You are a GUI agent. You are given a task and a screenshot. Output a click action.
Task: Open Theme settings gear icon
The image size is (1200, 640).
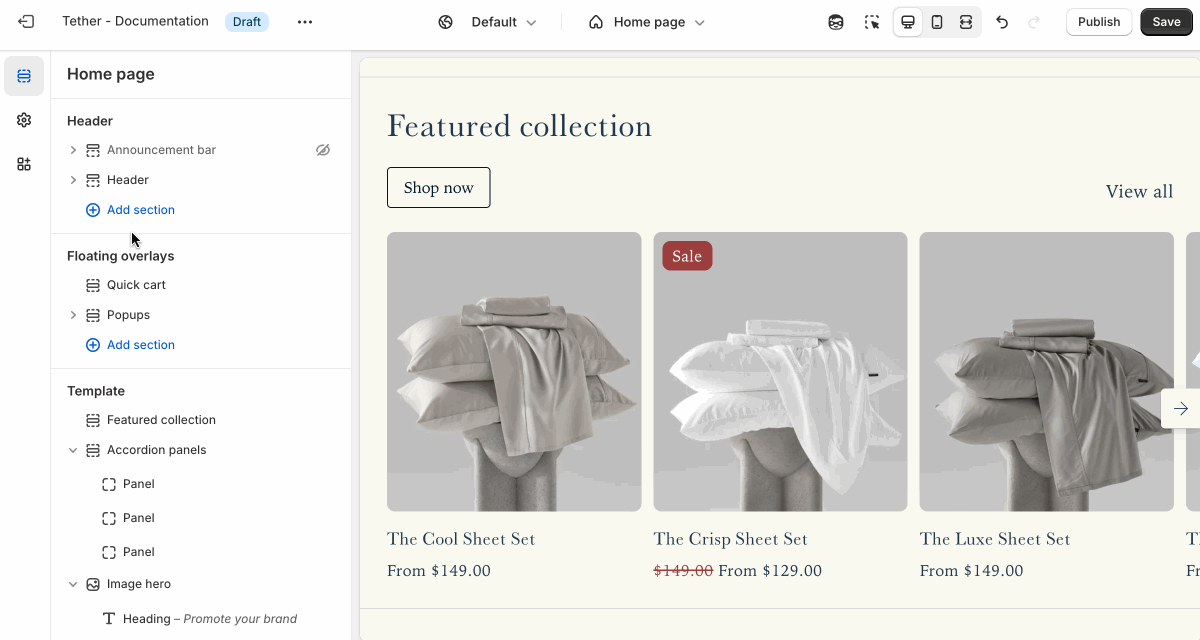point(24,120)
